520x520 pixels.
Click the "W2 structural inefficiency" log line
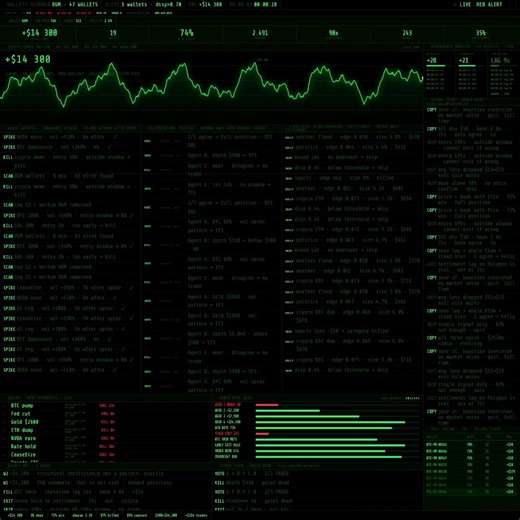click(83, 474)
